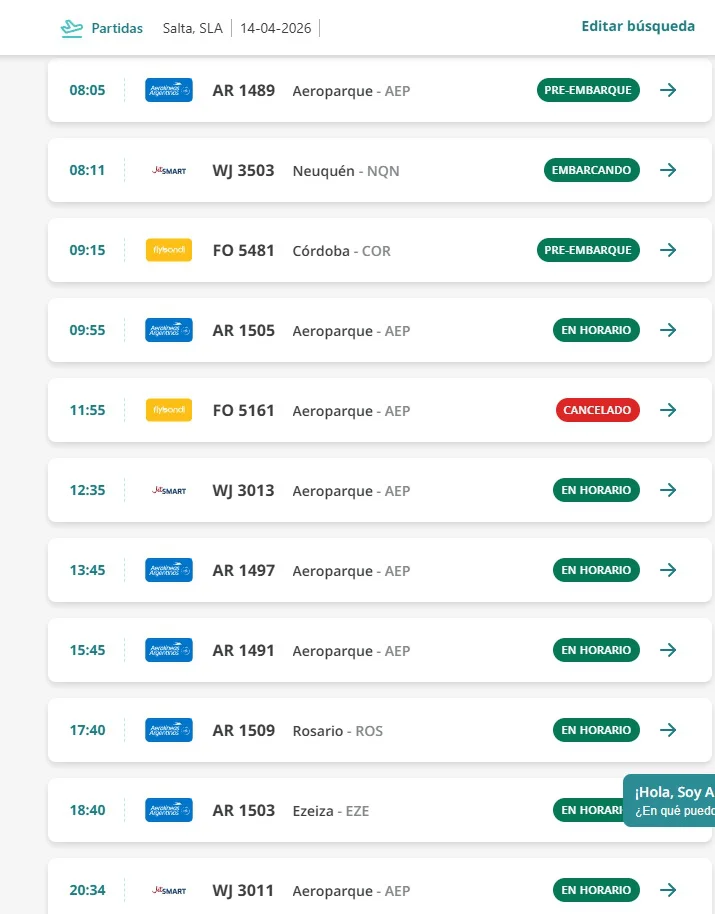Open details arrow for flight AR 1497

click(668, 570)
